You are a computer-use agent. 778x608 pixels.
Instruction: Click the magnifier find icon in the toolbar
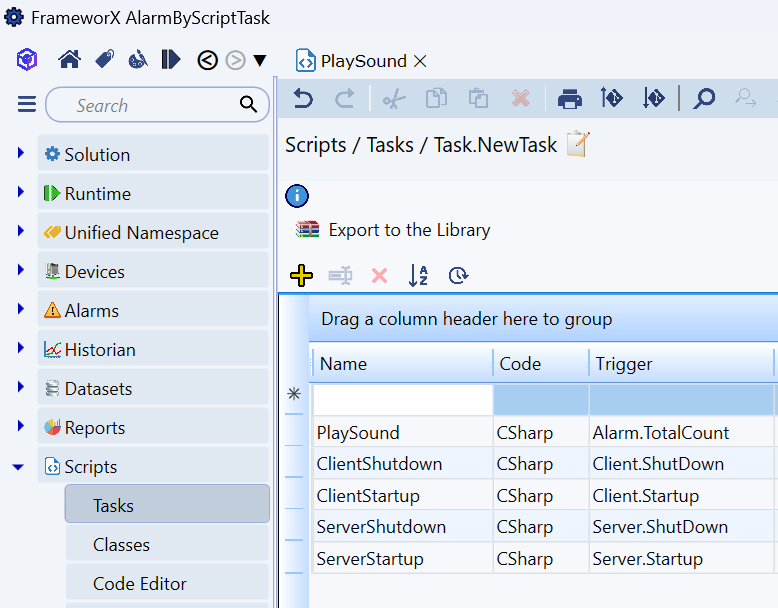click(704, 98)
